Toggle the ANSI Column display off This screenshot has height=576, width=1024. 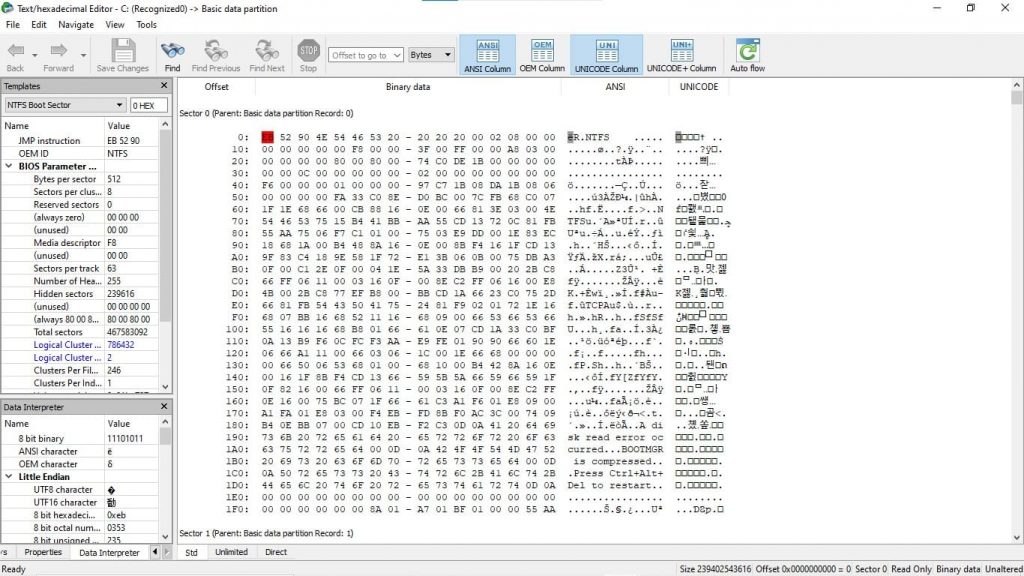coord(487,53)
